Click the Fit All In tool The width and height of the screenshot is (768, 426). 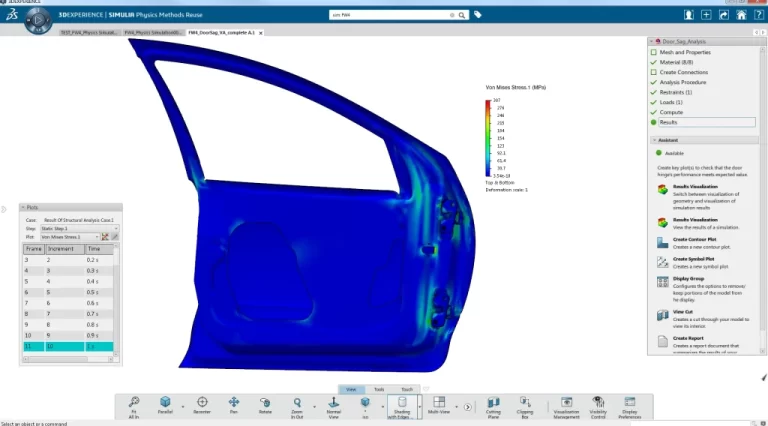point(134,405)
